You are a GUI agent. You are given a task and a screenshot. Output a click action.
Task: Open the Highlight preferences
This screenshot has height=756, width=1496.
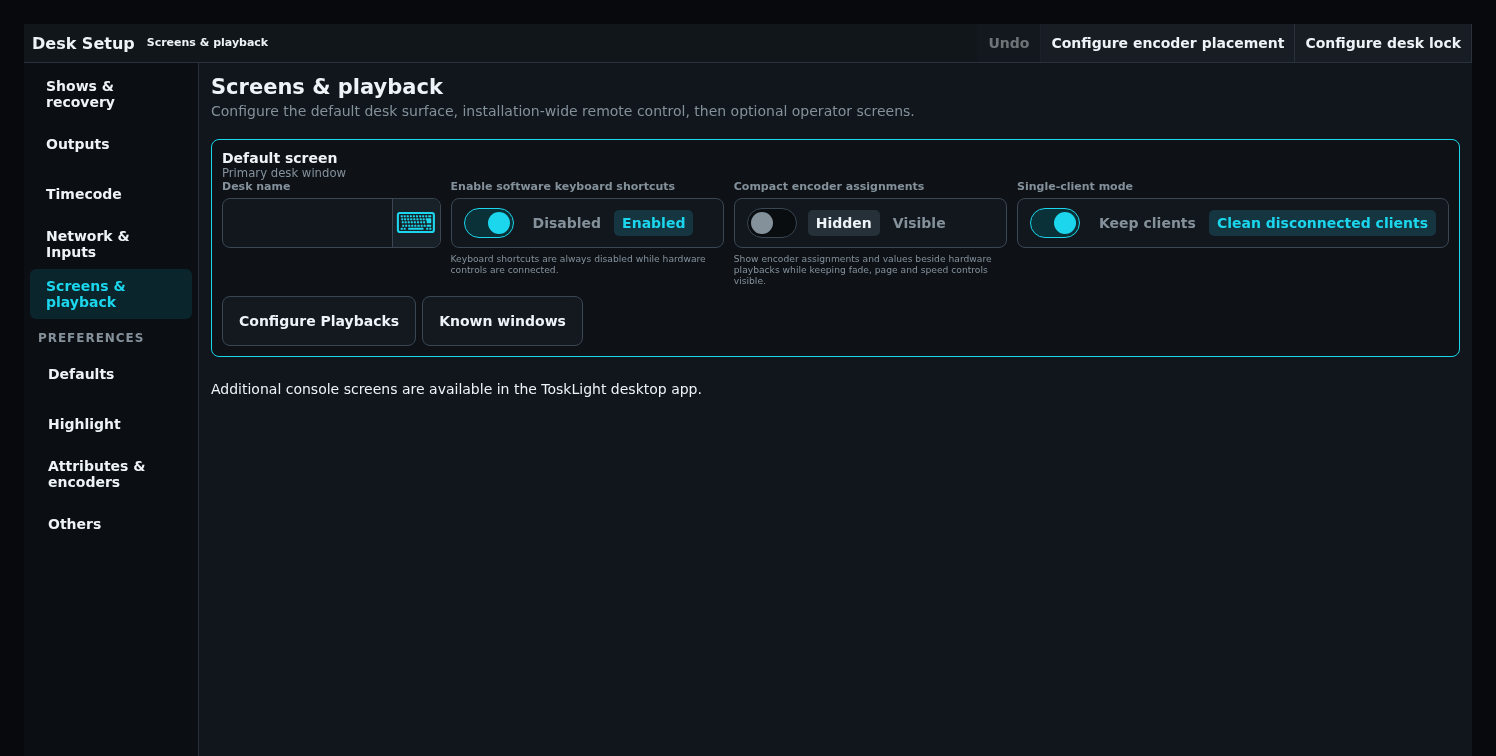[x=111, y=424]
